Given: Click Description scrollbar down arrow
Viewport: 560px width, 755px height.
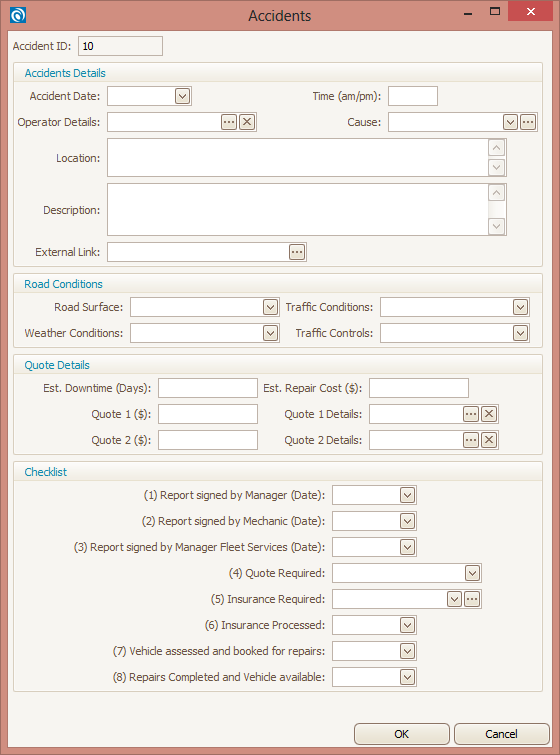Looking at the screenshot, I should coord(496,226).
